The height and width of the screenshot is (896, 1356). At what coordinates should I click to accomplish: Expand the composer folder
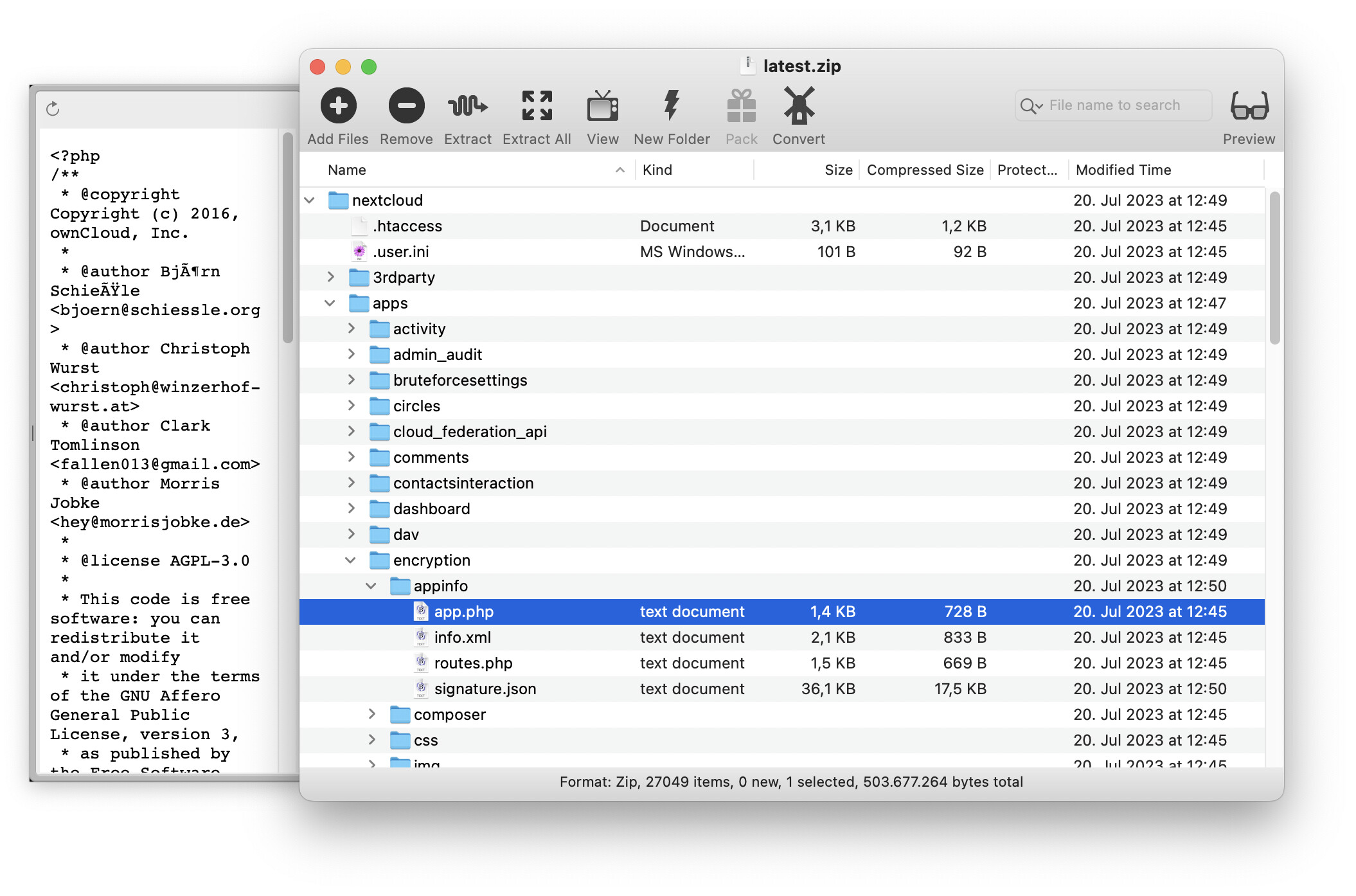(x=371, y=714)
